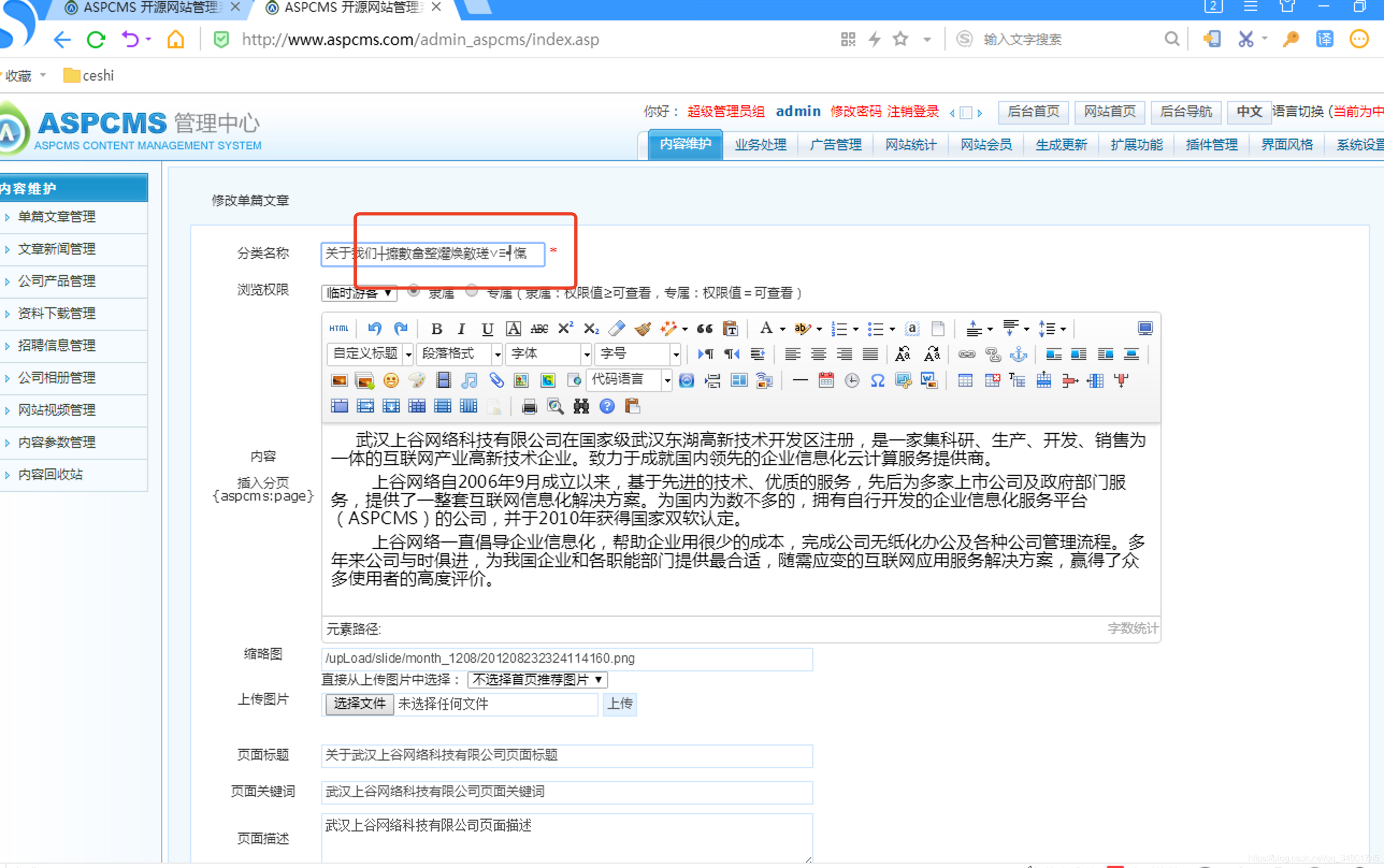The image size is (1384, 868).
Task: Insert a smiley emoticon into the content
Action: click(x=391, y=380)
